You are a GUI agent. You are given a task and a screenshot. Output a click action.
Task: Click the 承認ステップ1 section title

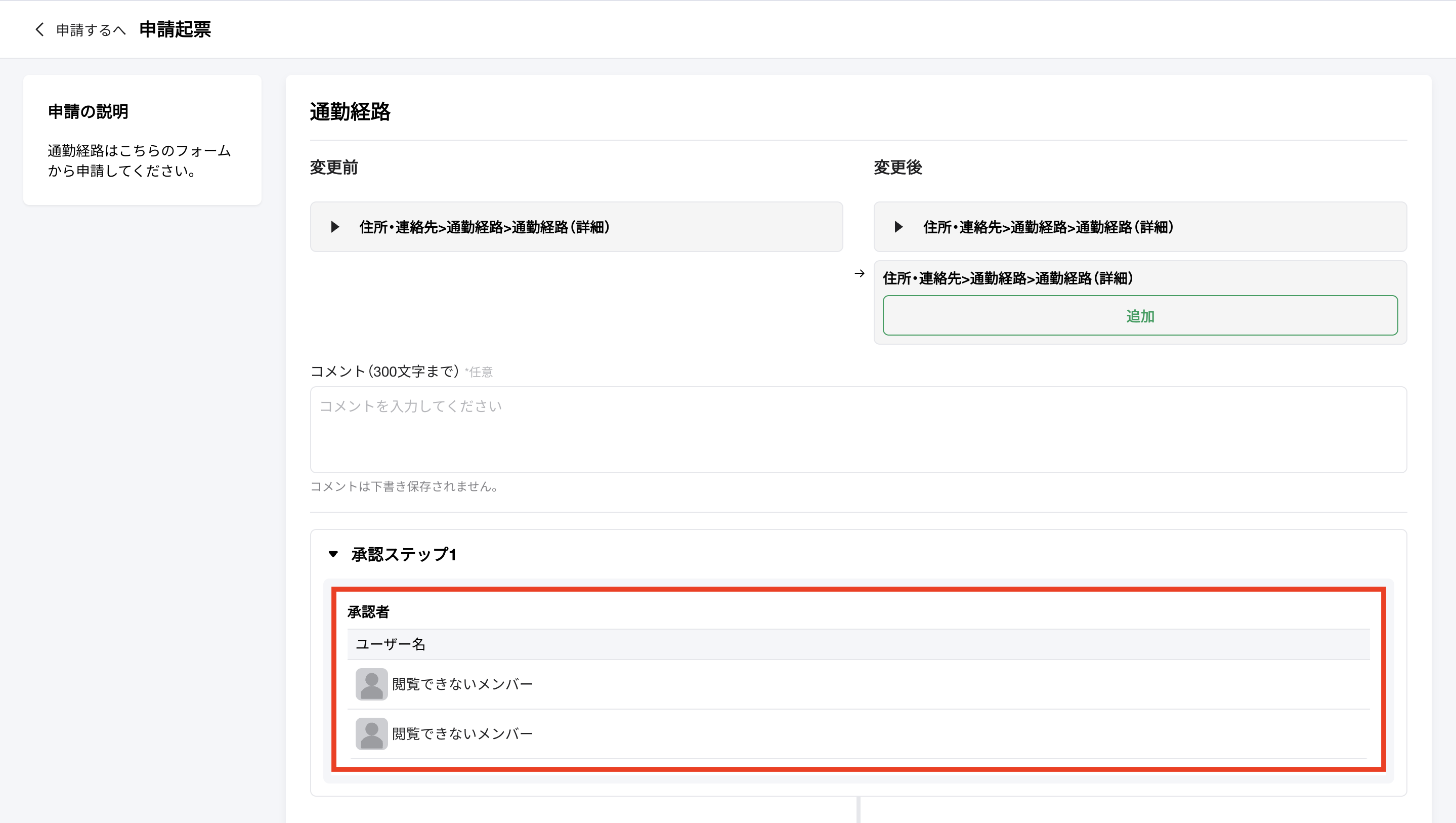click(404, 554)
